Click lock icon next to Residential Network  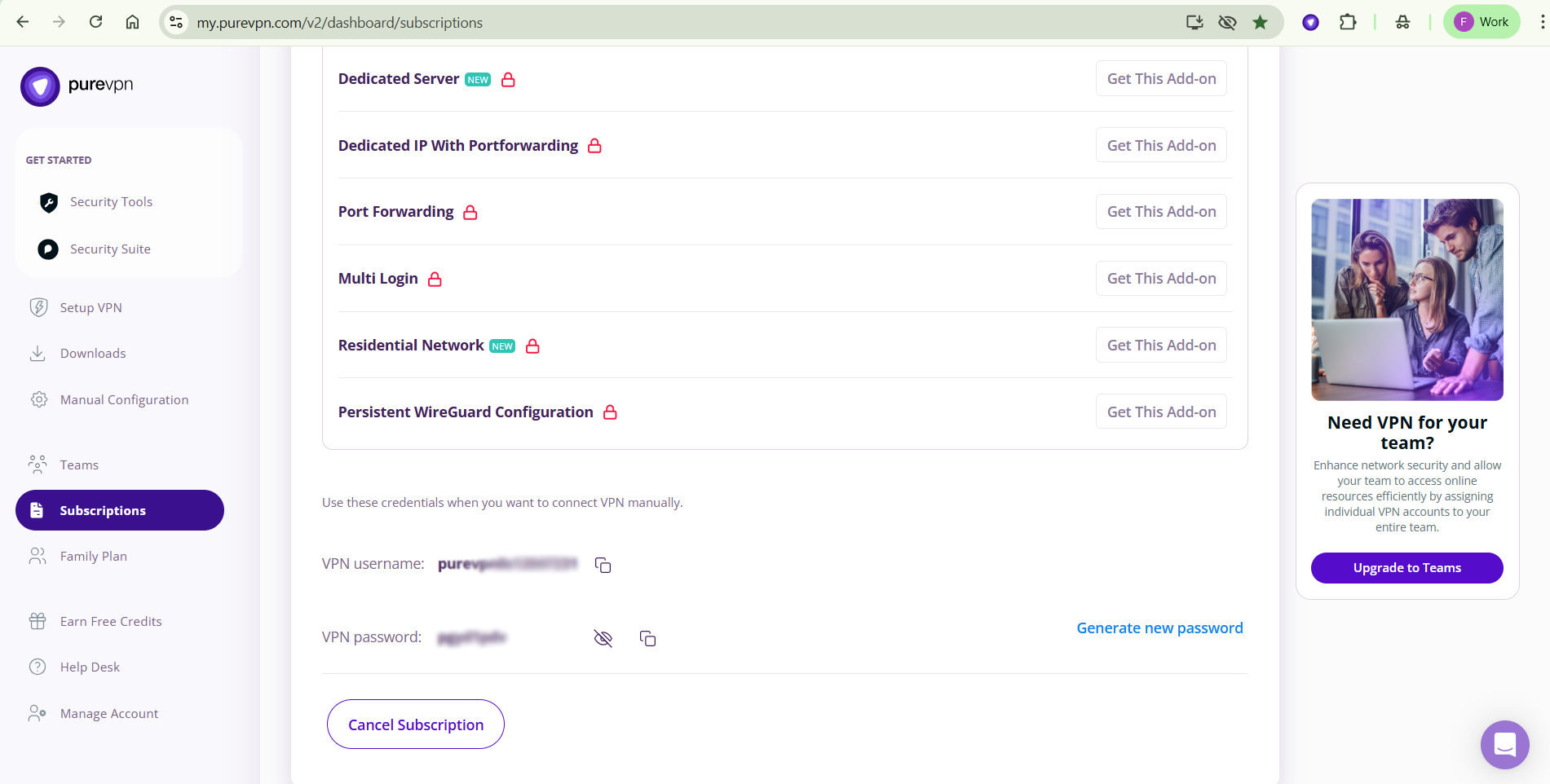tap(533, 346)
